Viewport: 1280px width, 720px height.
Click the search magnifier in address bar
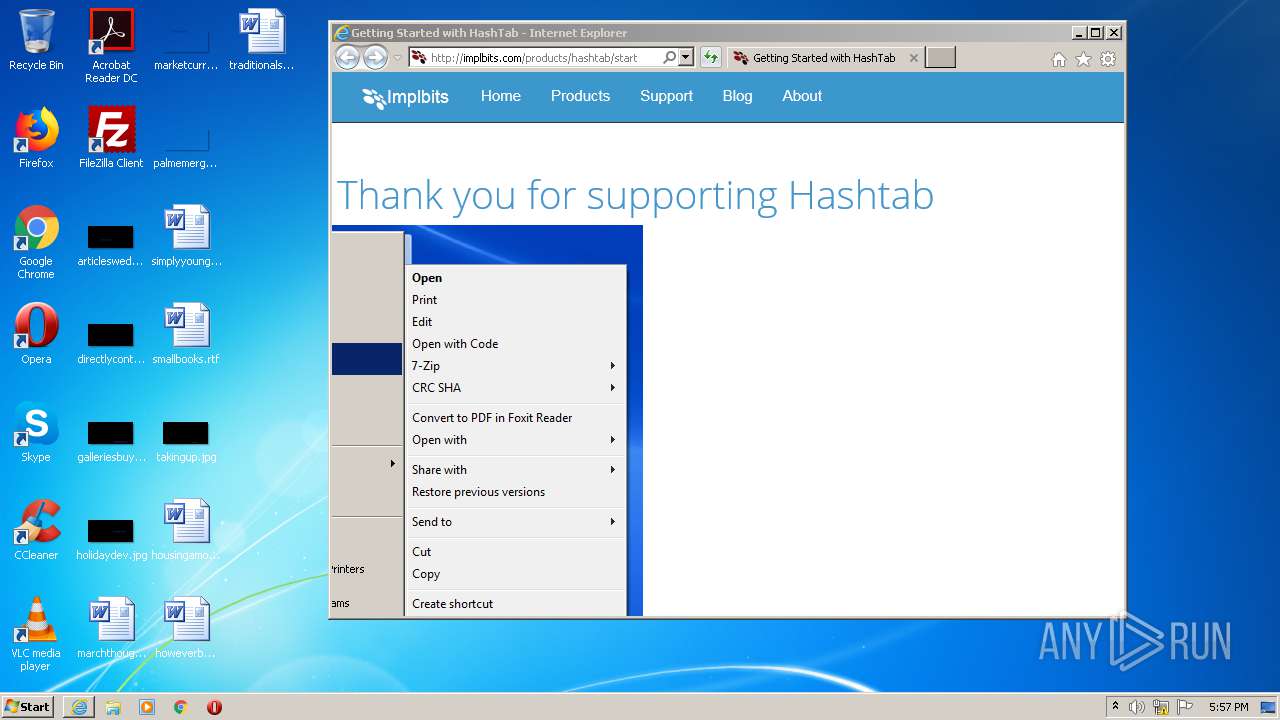click(670, 58)
